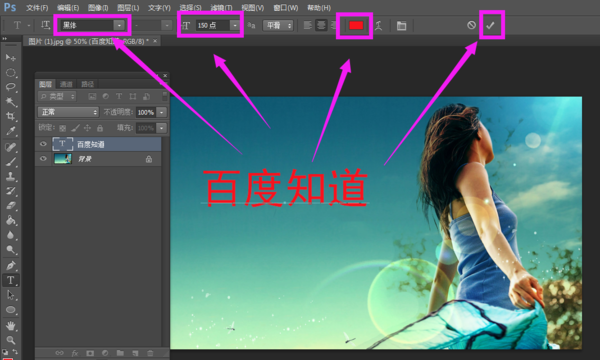Select the Path Selection tool

pyautogui.click(x=10, y=295)
